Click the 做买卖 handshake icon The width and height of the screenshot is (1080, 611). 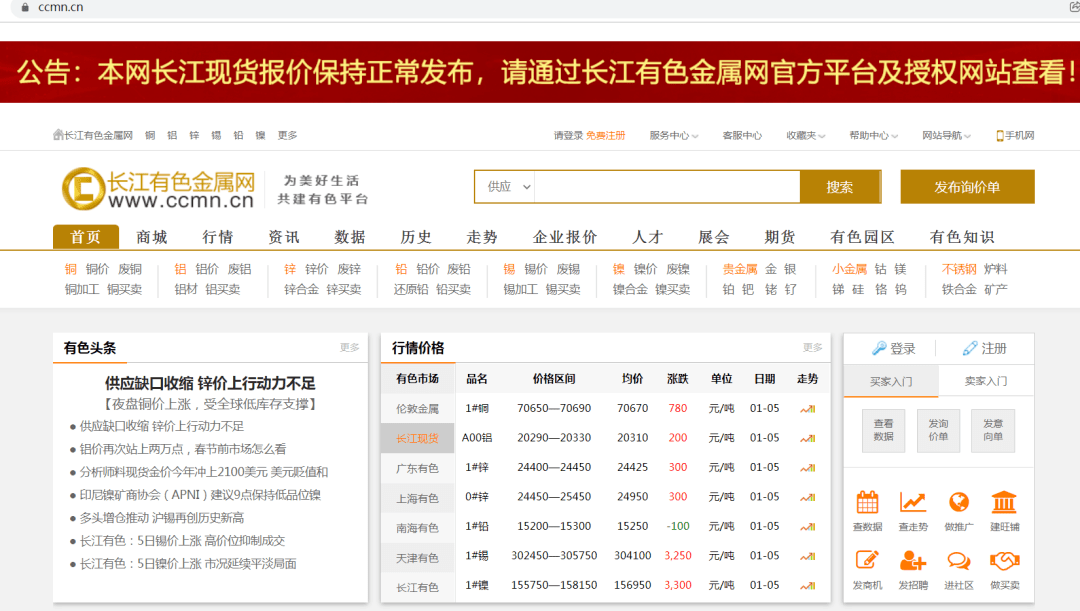point(1004,558)
